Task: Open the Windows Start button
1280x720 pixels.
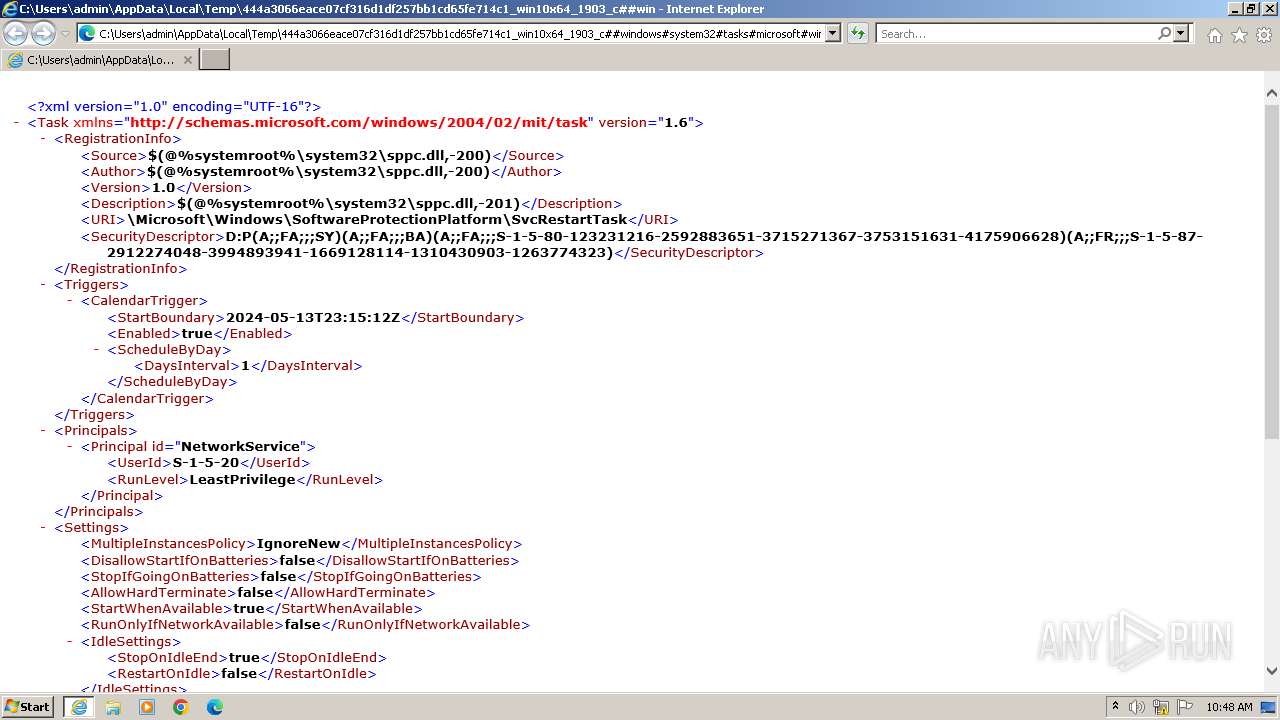Action: pos(27,707)
